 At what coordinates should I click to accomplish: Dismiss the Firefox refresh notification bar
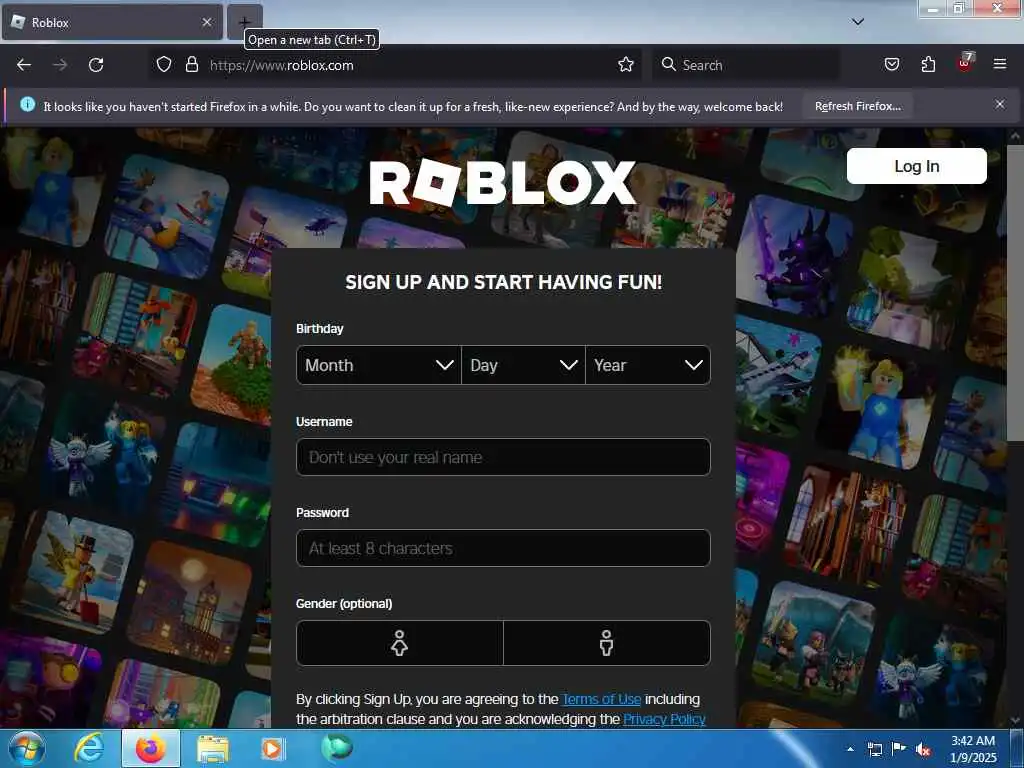tap(999, 104)
